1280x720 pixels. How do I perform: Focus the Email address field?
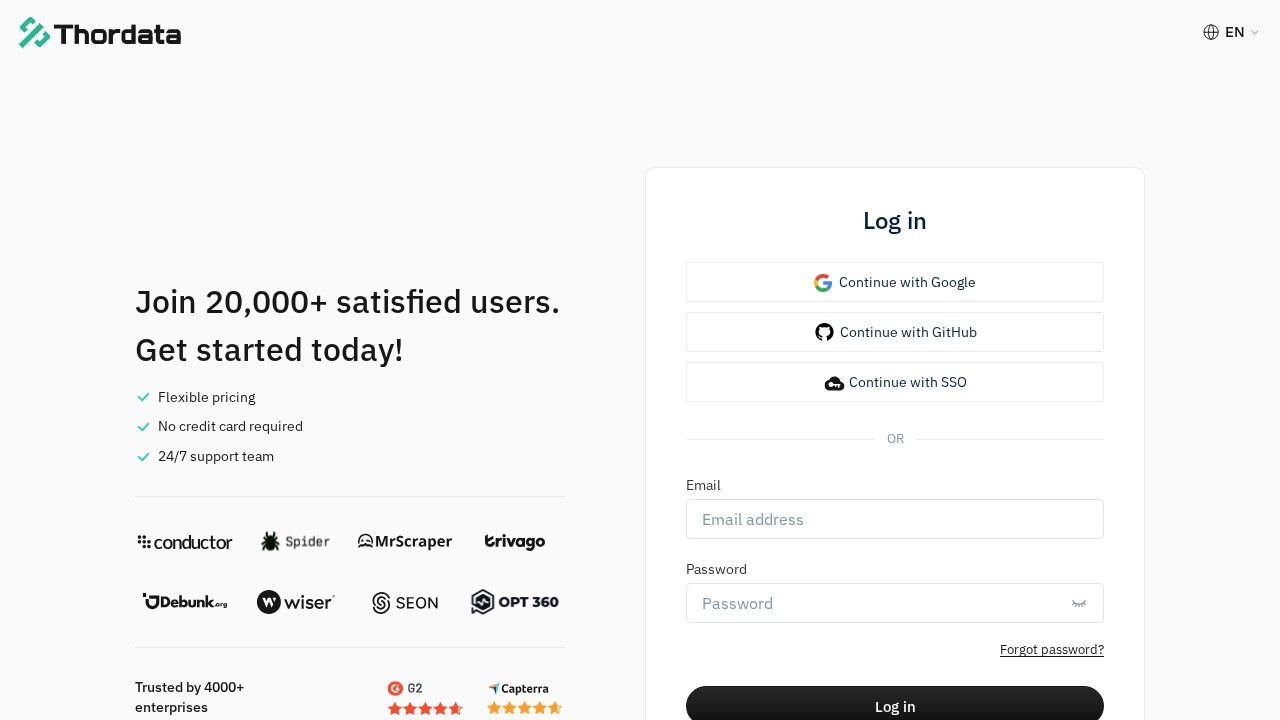point(894,519)
